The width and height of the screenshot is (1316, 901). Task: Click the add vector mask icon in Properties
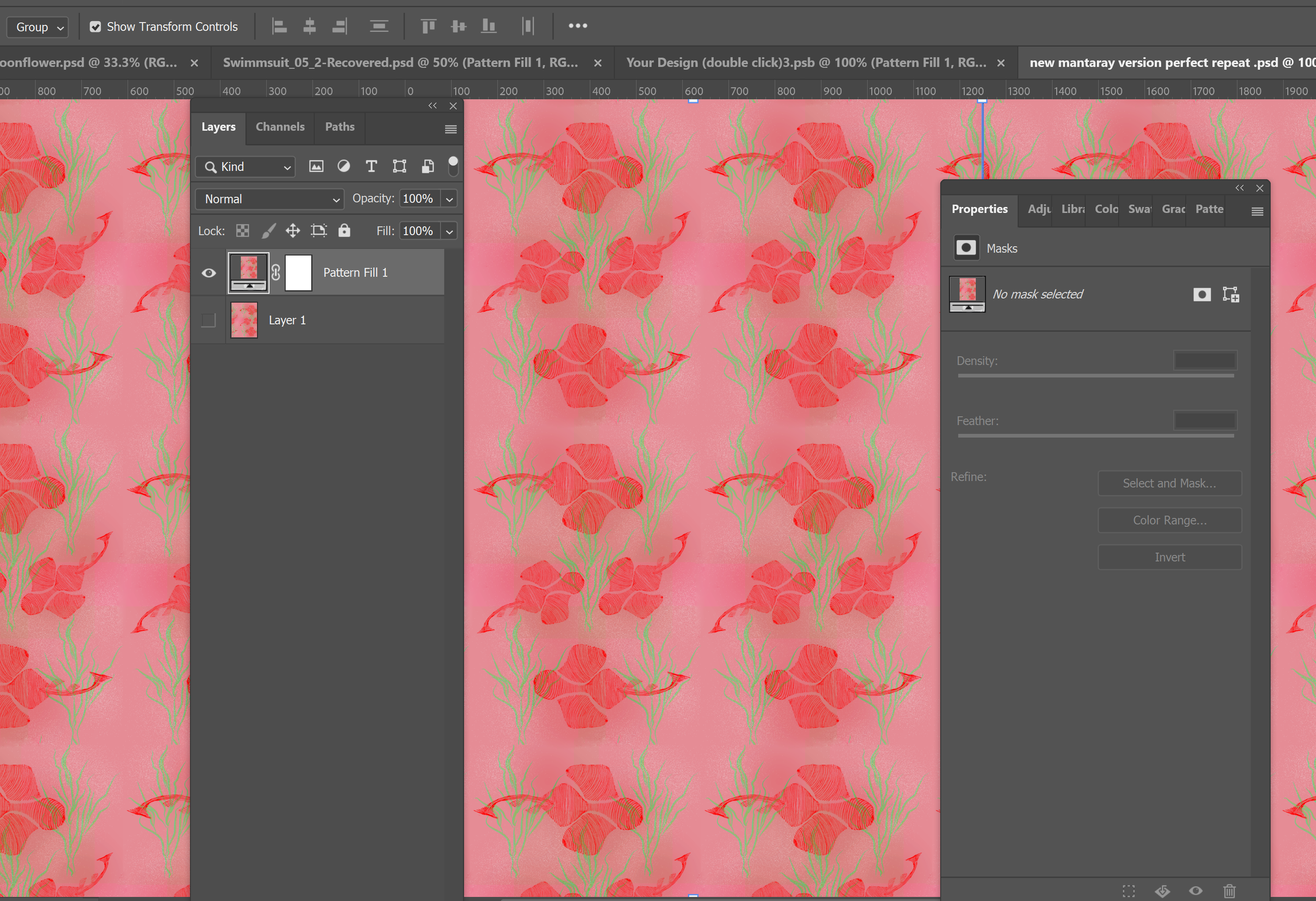[x=1231, y=295]
